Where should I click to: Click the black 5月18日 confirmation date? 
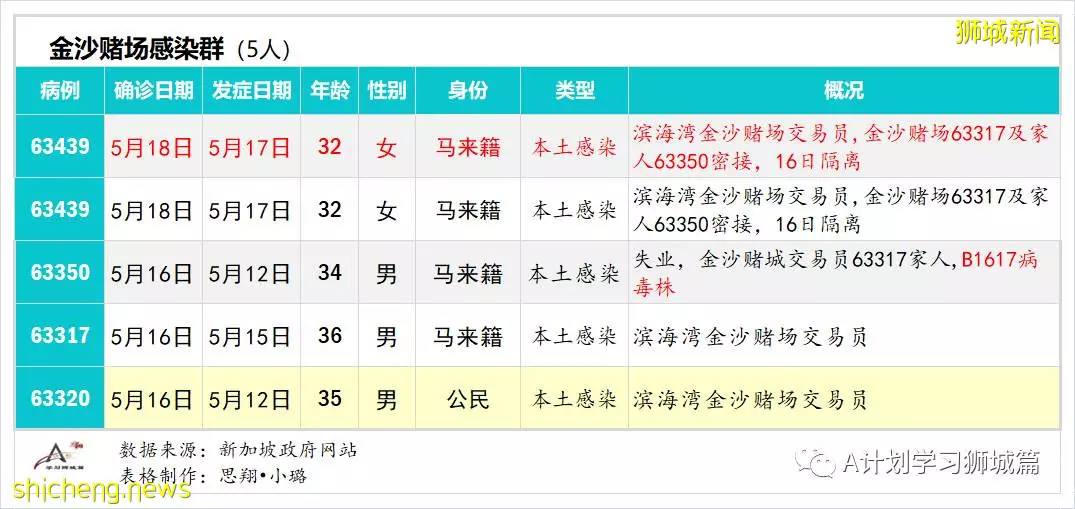coord(152,211)
